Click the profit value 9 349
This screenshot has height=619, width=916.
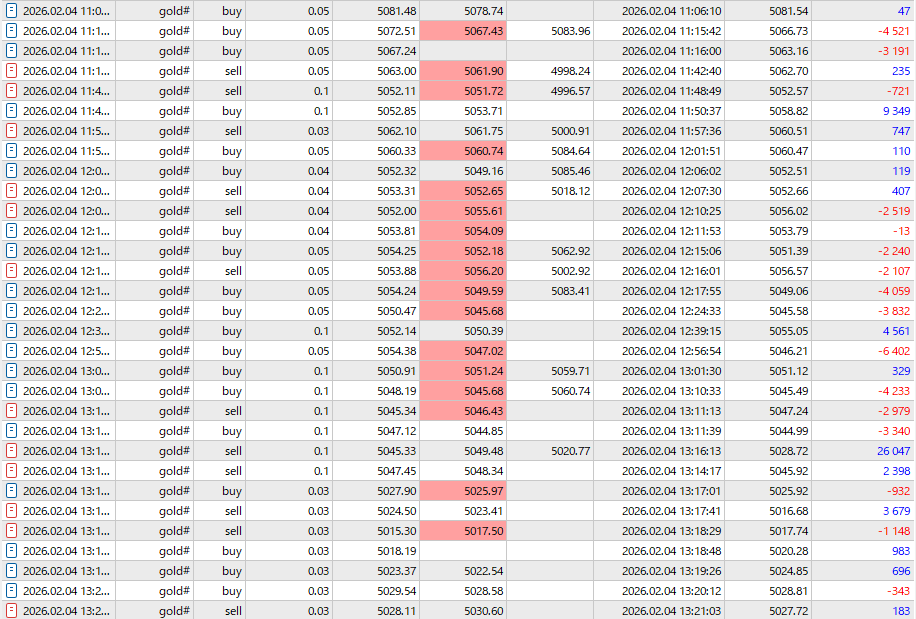pos(890,111)
